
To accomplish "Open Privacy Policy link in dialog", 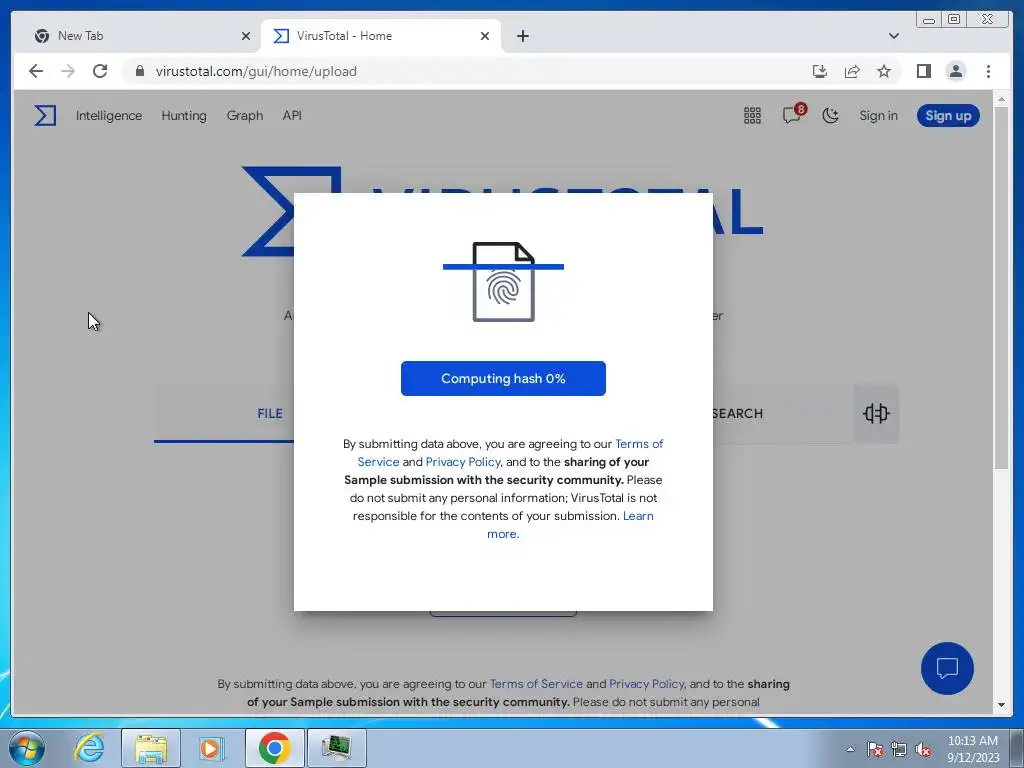I will (464, 462).
